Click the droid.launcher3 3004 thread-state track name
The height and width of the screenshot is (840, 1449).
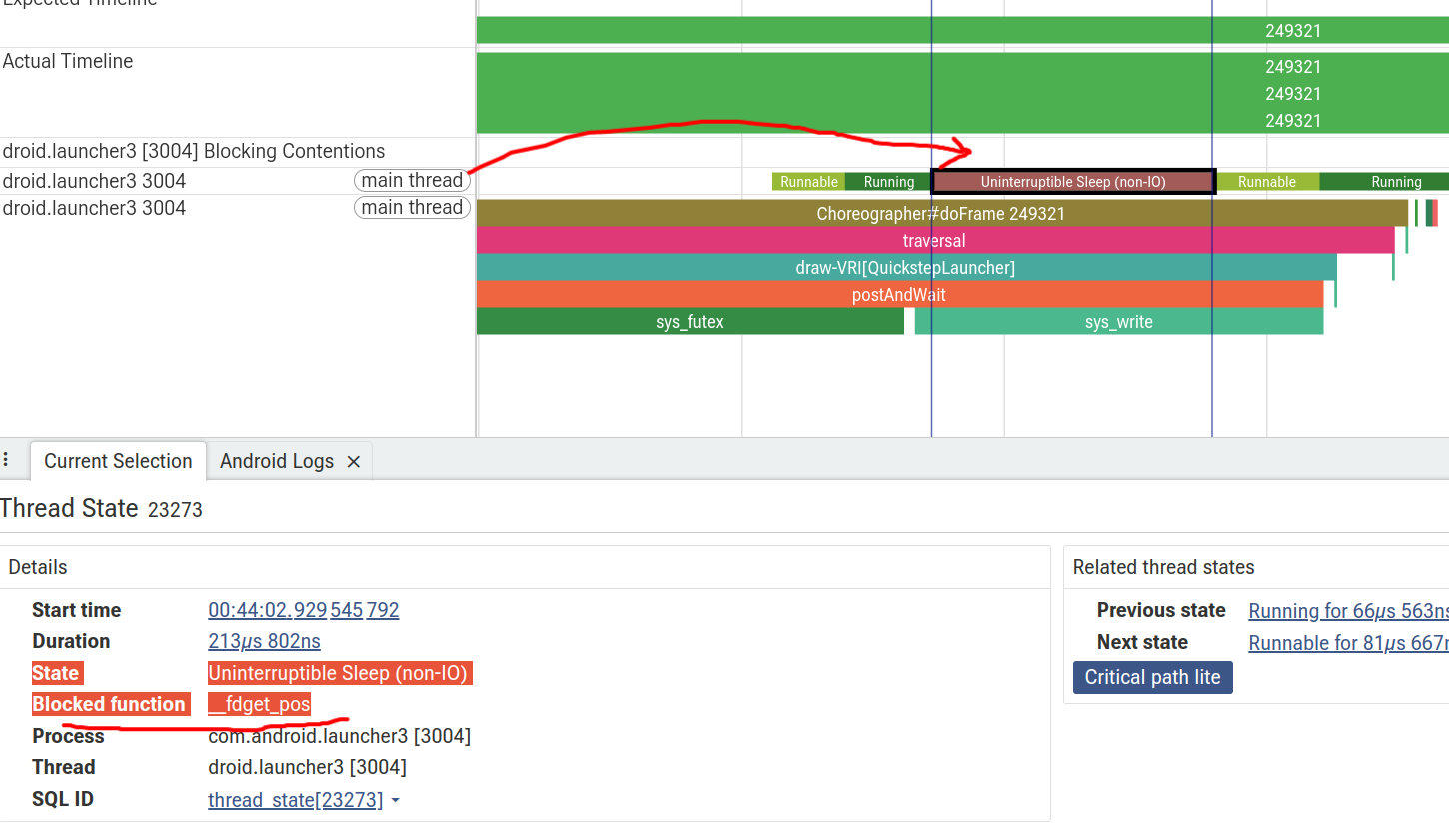click(94, 181)
